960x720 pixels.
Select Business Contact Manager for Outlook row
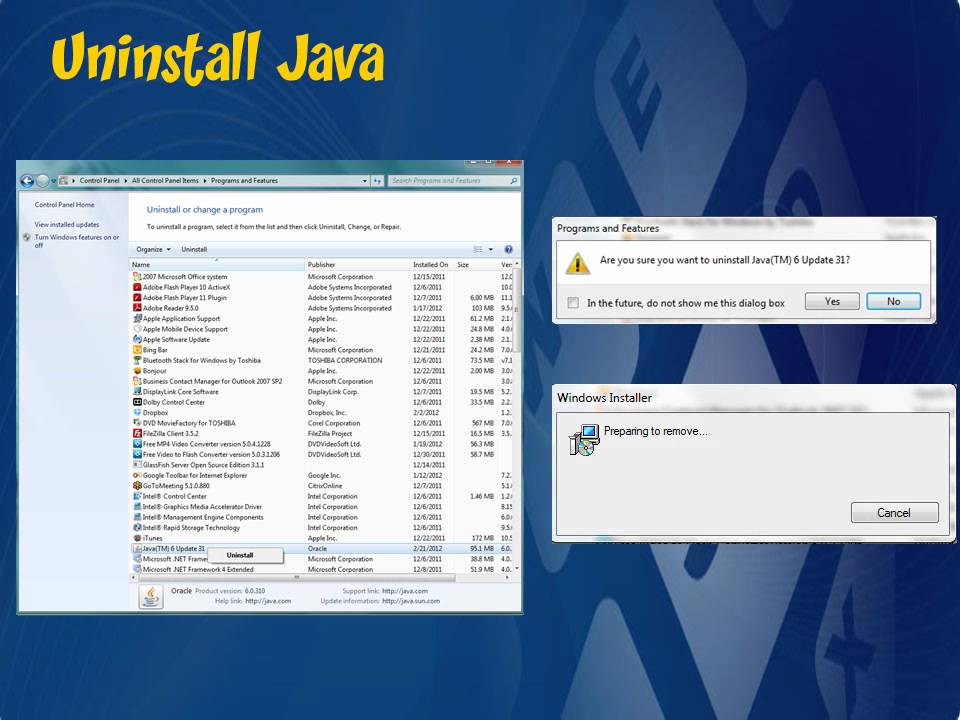coord(321,381)
